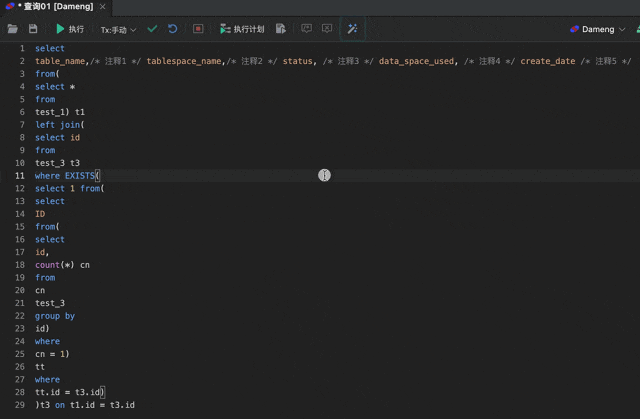
Task: Stop execution with red square icon
Action: tap(198, 29)
